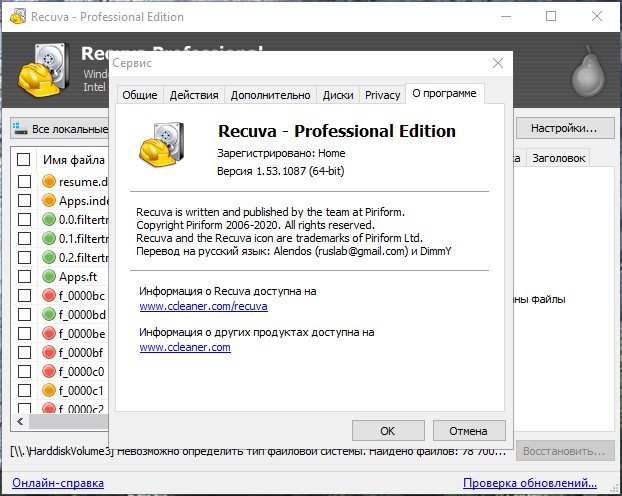Click green status dot for f_0000bd
The height and width of the screenshot is (496, 622).
[49, 315]
